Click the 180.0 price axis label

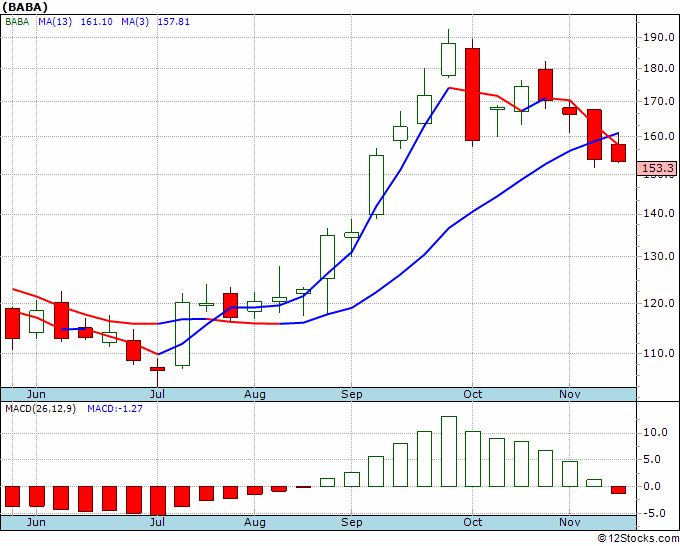coord(658,68)
